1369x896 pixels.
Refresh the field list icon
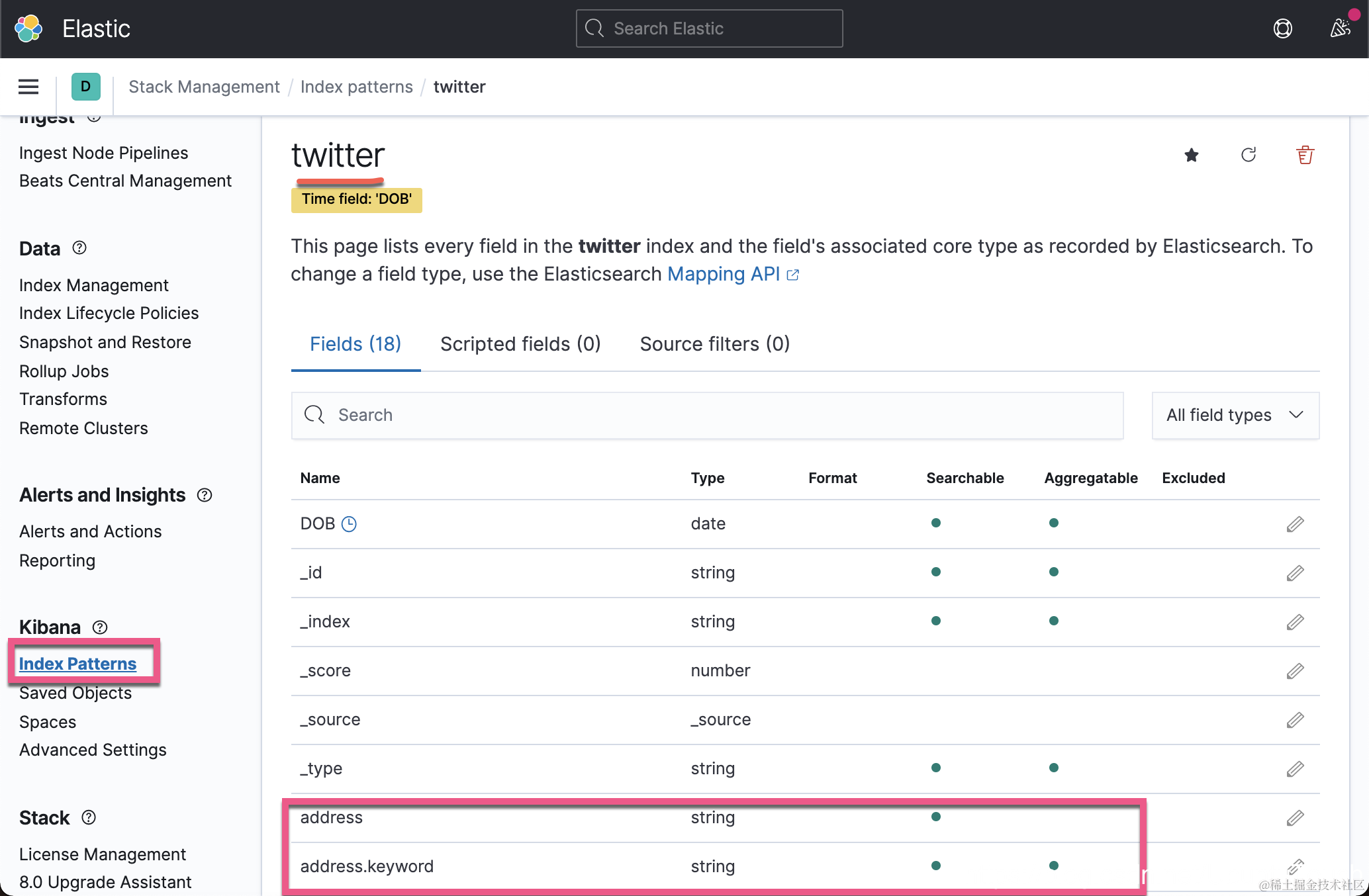[x=1248, y=155]
